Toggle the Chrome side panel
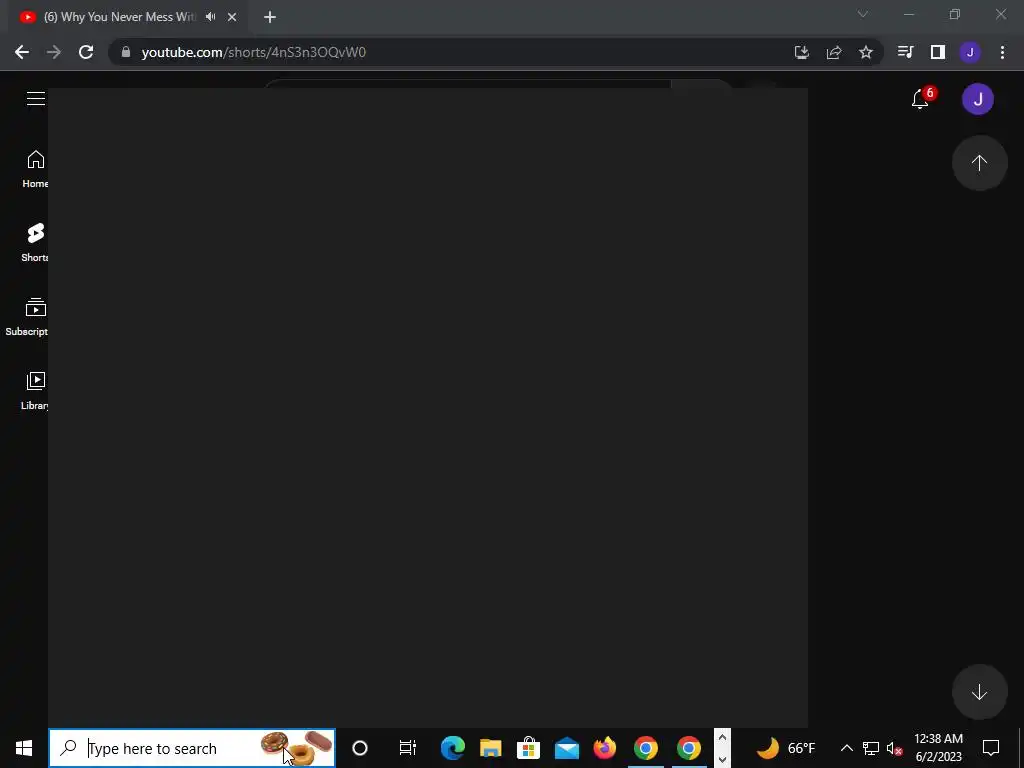The image size is (1024, 768). click(x=938, y=52)
